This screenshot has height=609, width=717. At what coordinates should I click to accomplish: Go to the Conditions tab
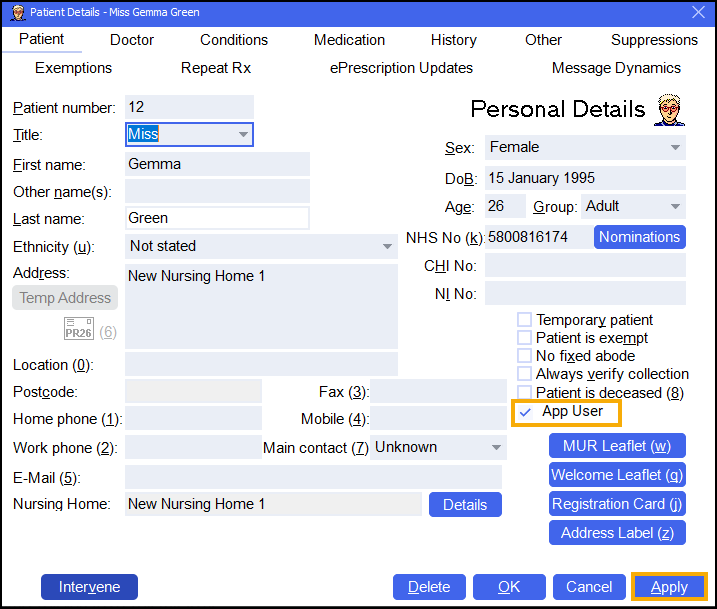point(234,40)
